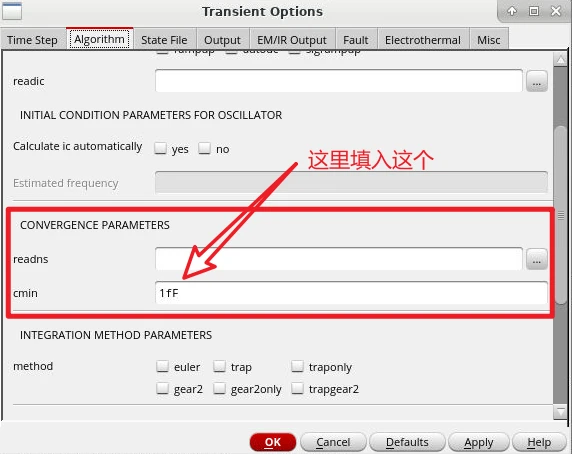
Task: Click the Defaults button
Action: click(407, 442)
